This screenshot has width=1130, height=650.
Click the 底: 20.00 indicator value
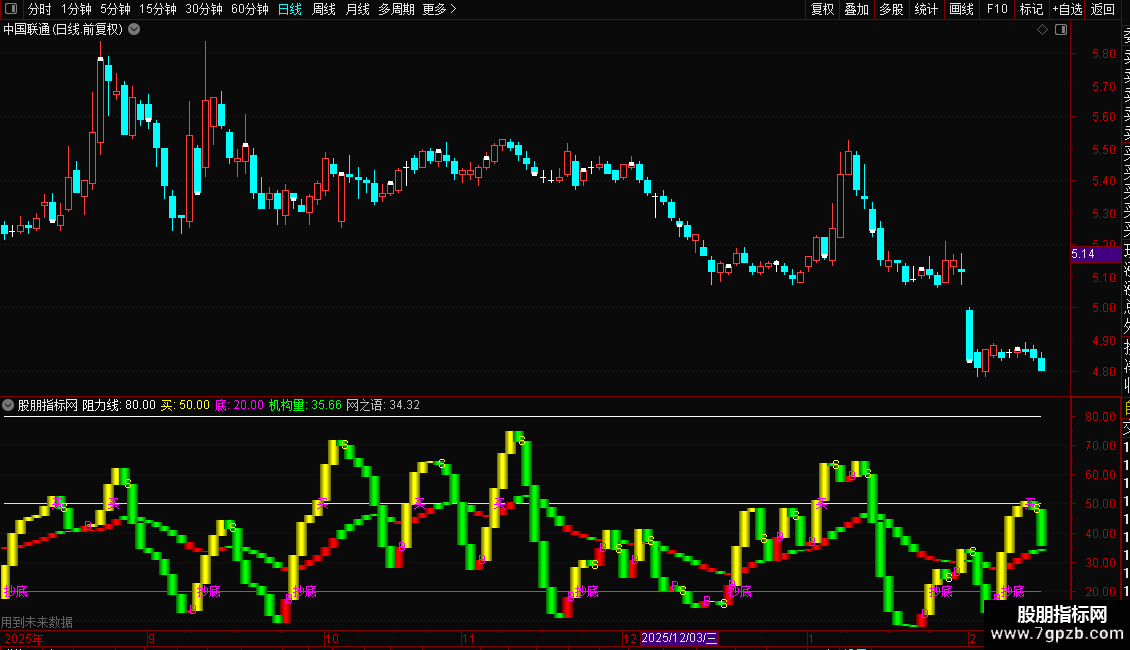239,405
